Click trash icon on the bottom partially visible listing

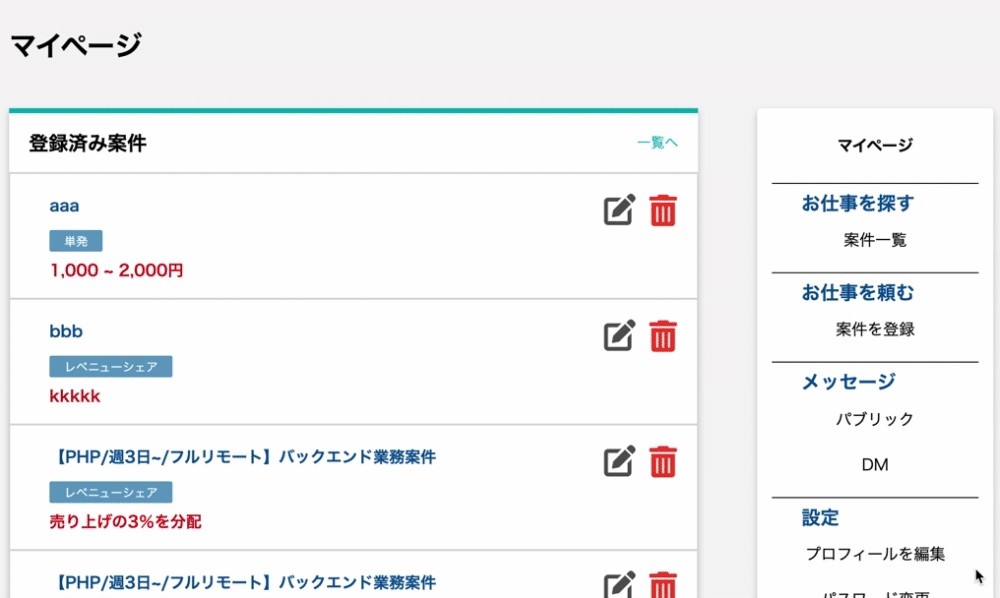coord(663,585)
